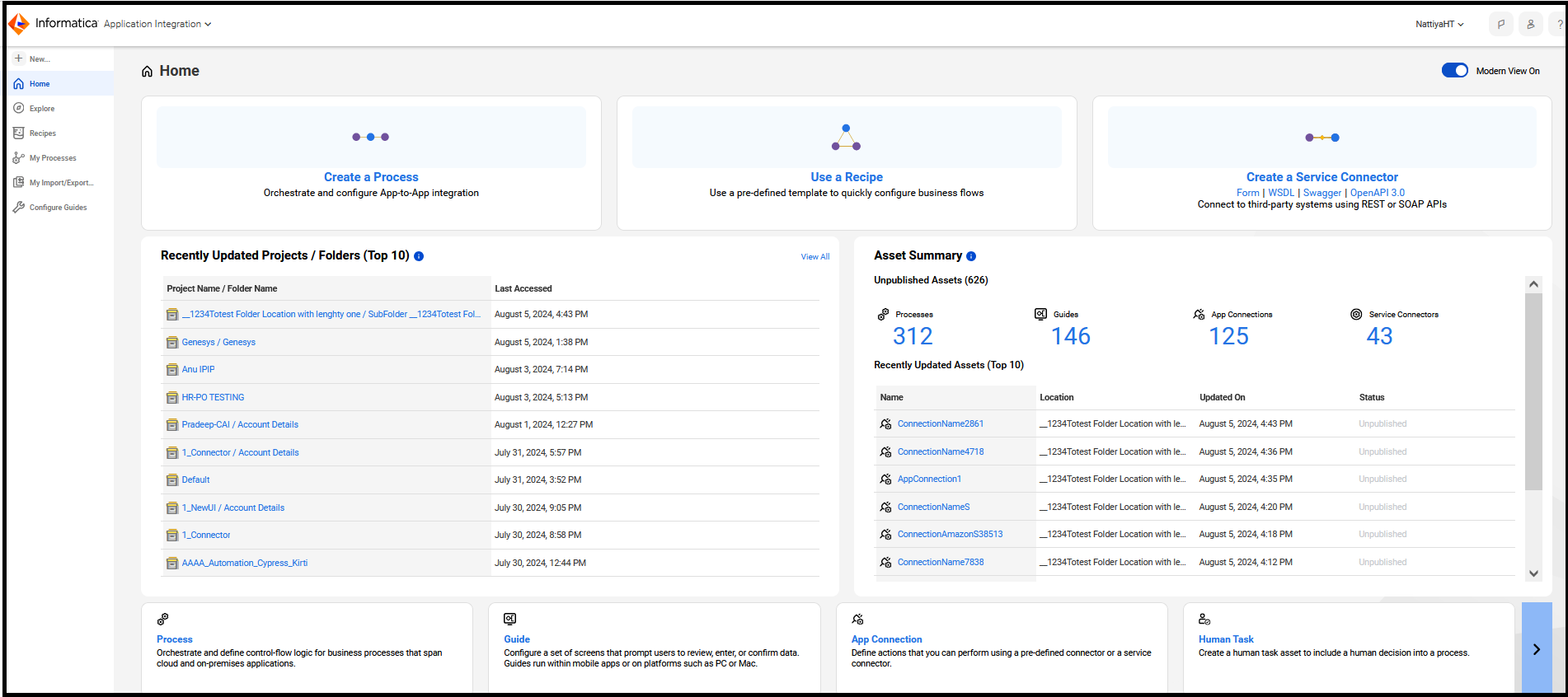
Task: Click the Process card title link
Action: point(174,639)
